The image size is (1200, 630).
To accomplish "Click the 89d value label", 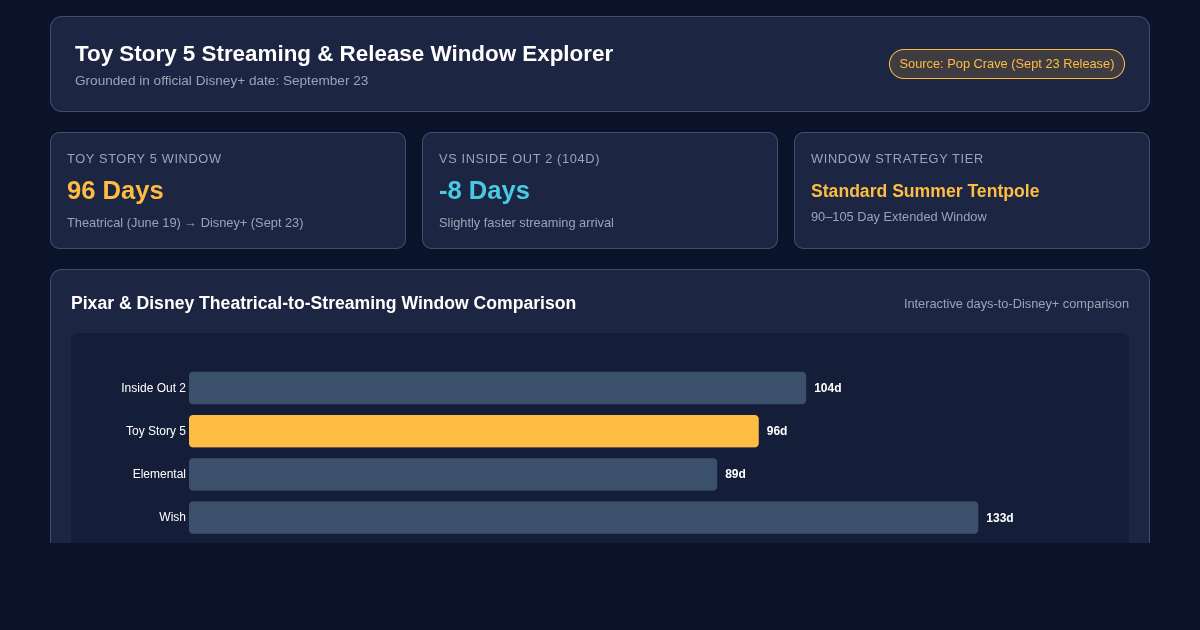I will pyautogui.click(x=735, y=474).
